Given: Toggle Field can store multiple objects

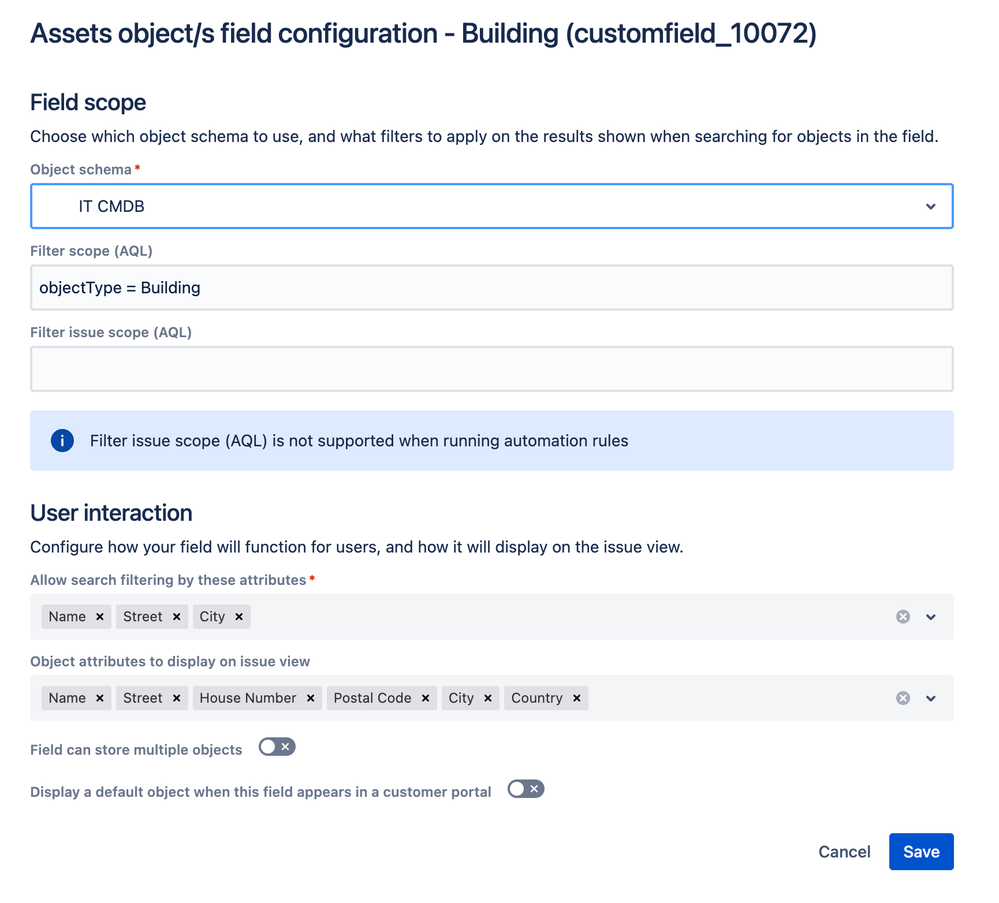Looking at the screenshot, I should 277,747.
